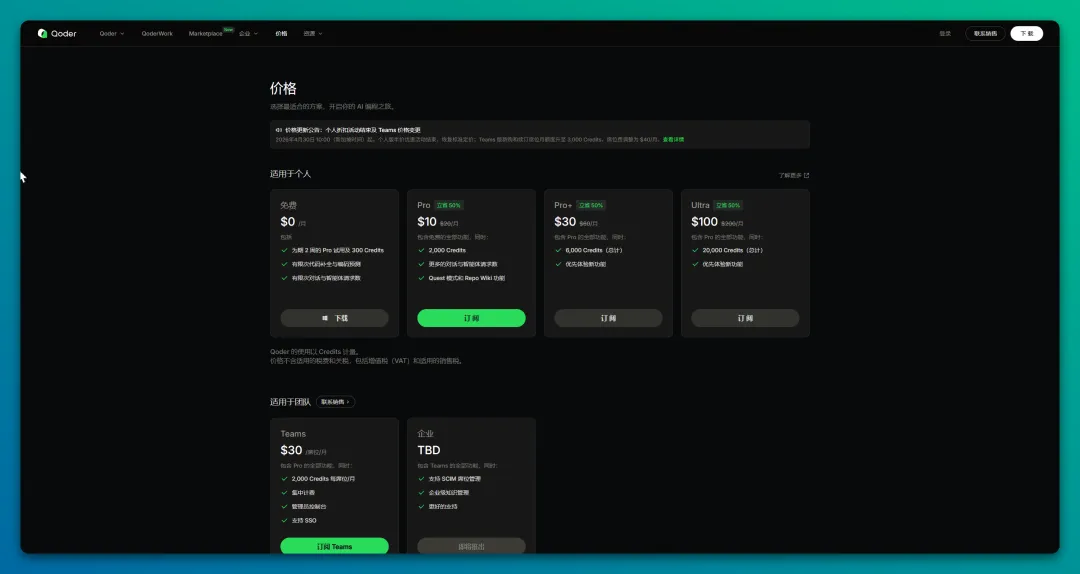Click the checkmark beside '20,000 Credits（总计）'
The image size is (1080, 574).
pyautogui.click(x=696, y=250)
